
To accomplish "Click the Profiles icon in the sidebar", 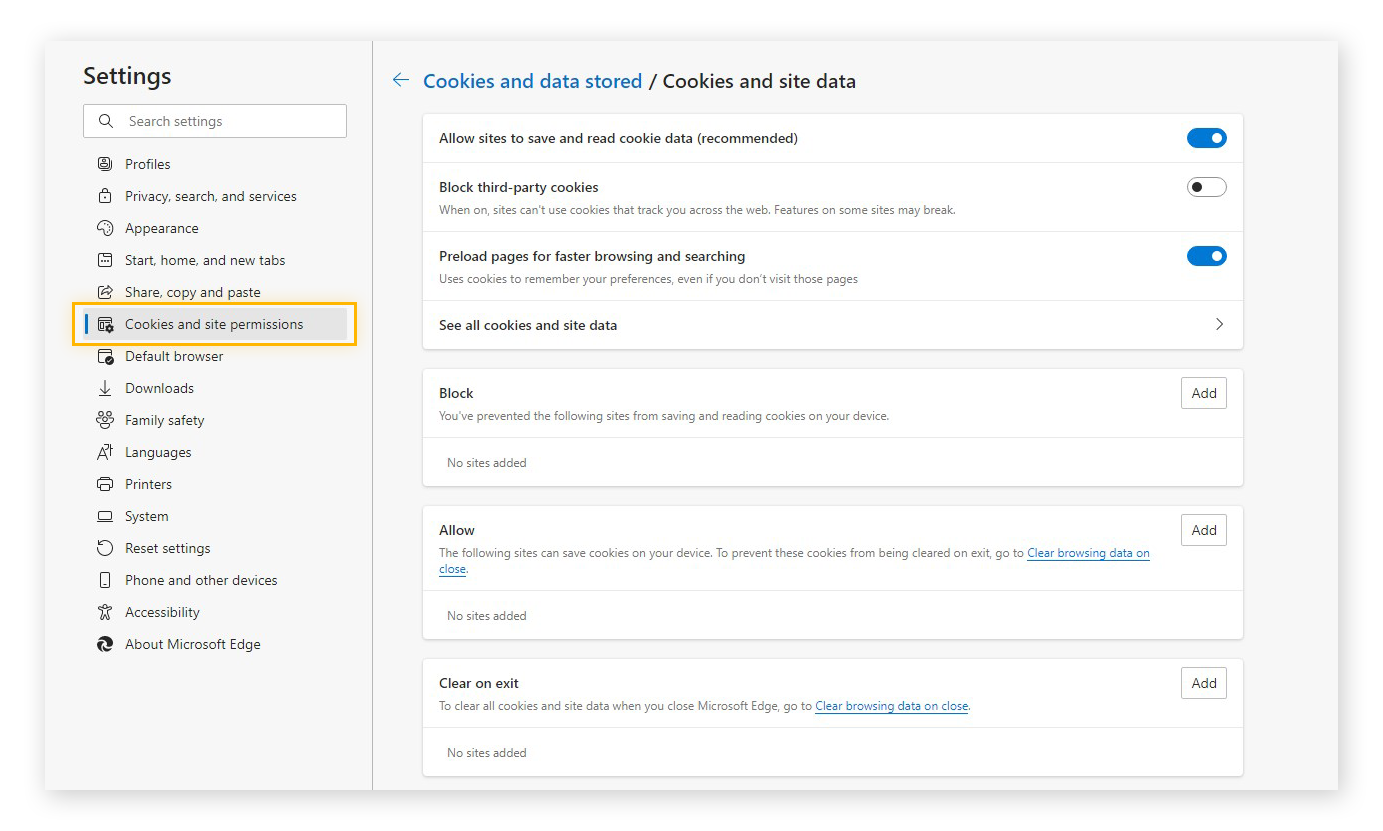I will point(104,163).
